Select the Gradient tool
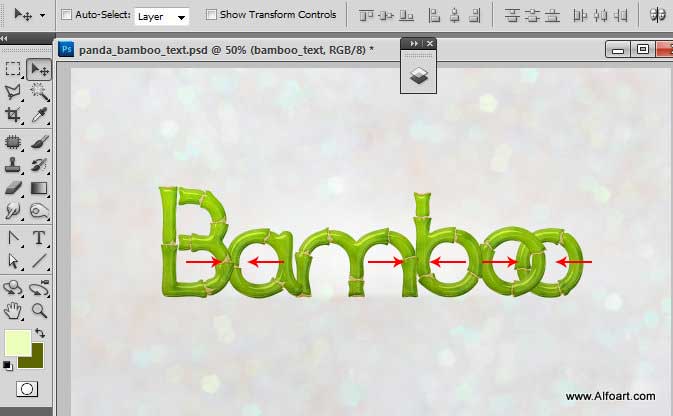The height and width of the screenshot is (416, 673). pyautogui.click(x=40, y=187)
